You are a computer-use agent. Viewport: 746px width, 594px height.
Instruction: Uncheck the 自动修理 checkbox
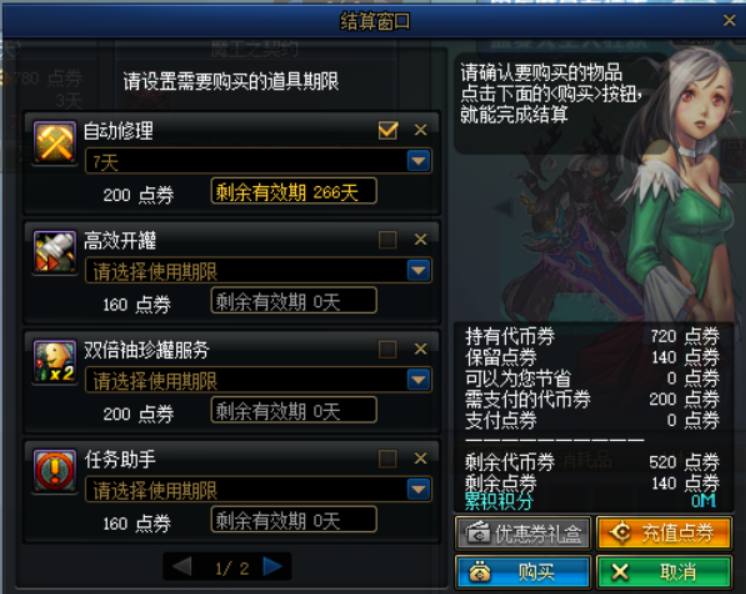click(388, 130)
